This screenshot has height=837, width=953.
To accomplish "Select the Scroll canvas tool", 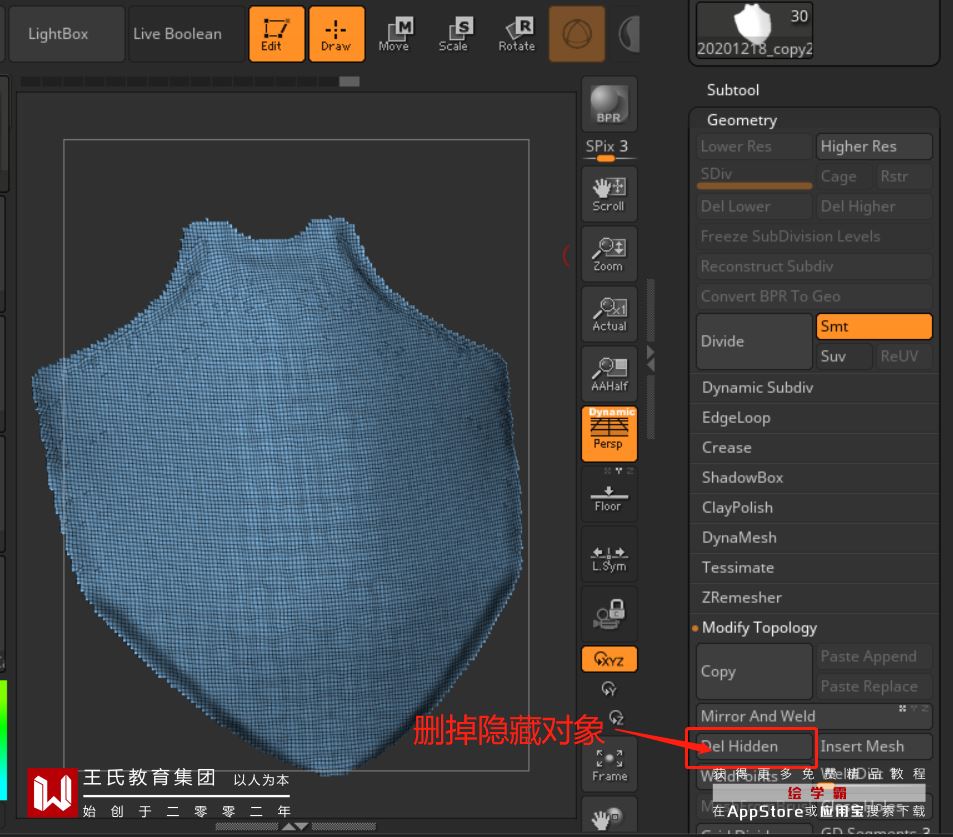I will 609,195.
